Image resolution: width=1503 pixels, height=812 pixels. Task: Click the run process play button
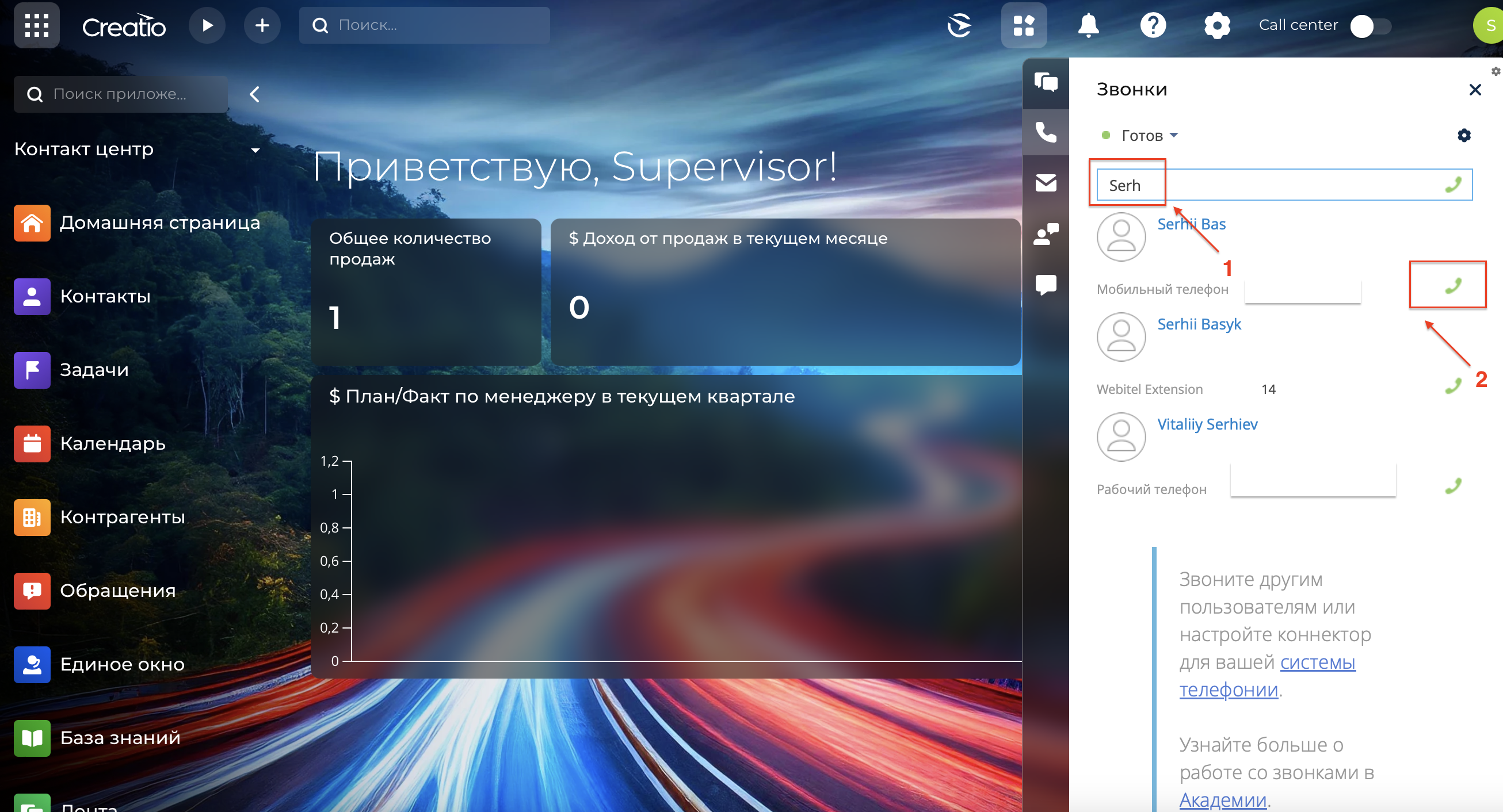click(x=207, y=25)
